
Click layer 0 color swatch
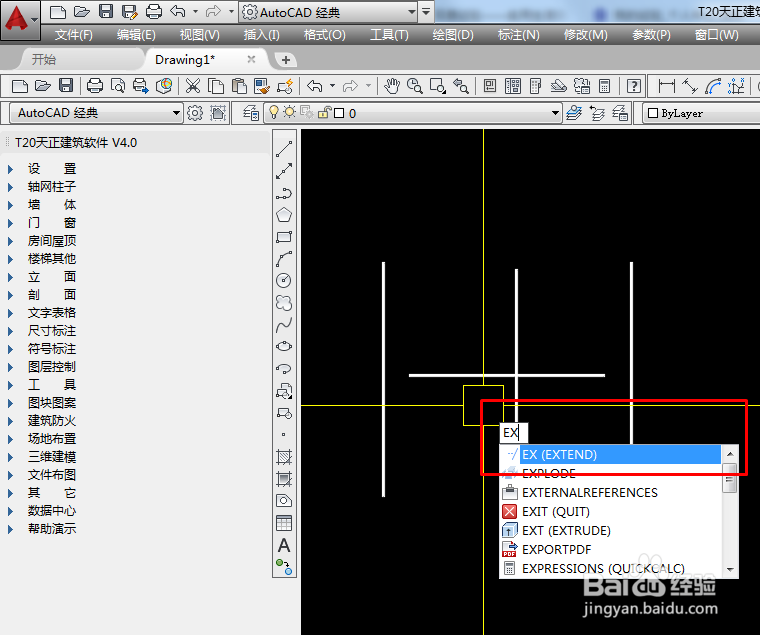click(x=339, y=113)
